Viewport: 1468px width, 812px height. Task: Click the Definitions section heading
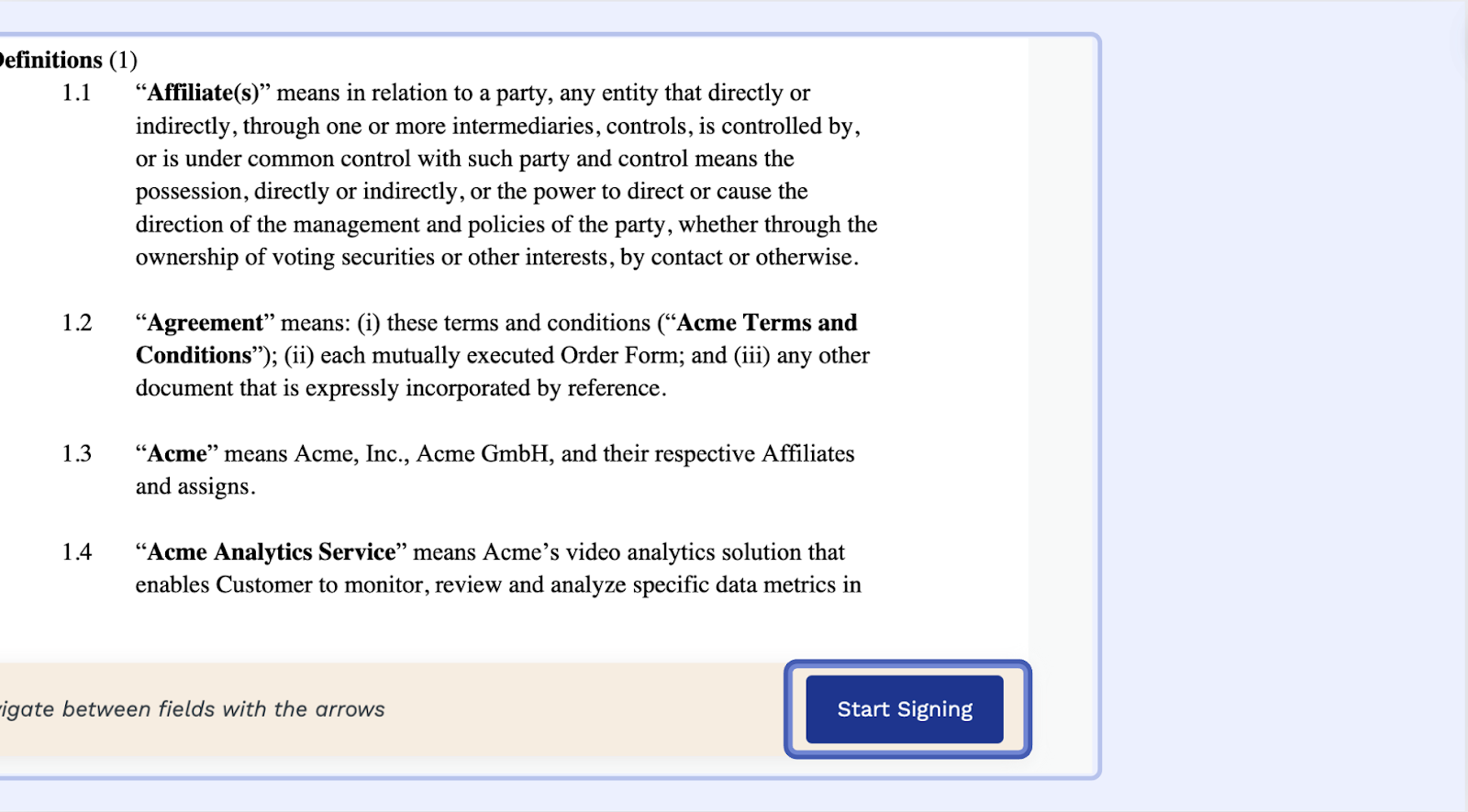pyautogui.click(x=51, y=61)
